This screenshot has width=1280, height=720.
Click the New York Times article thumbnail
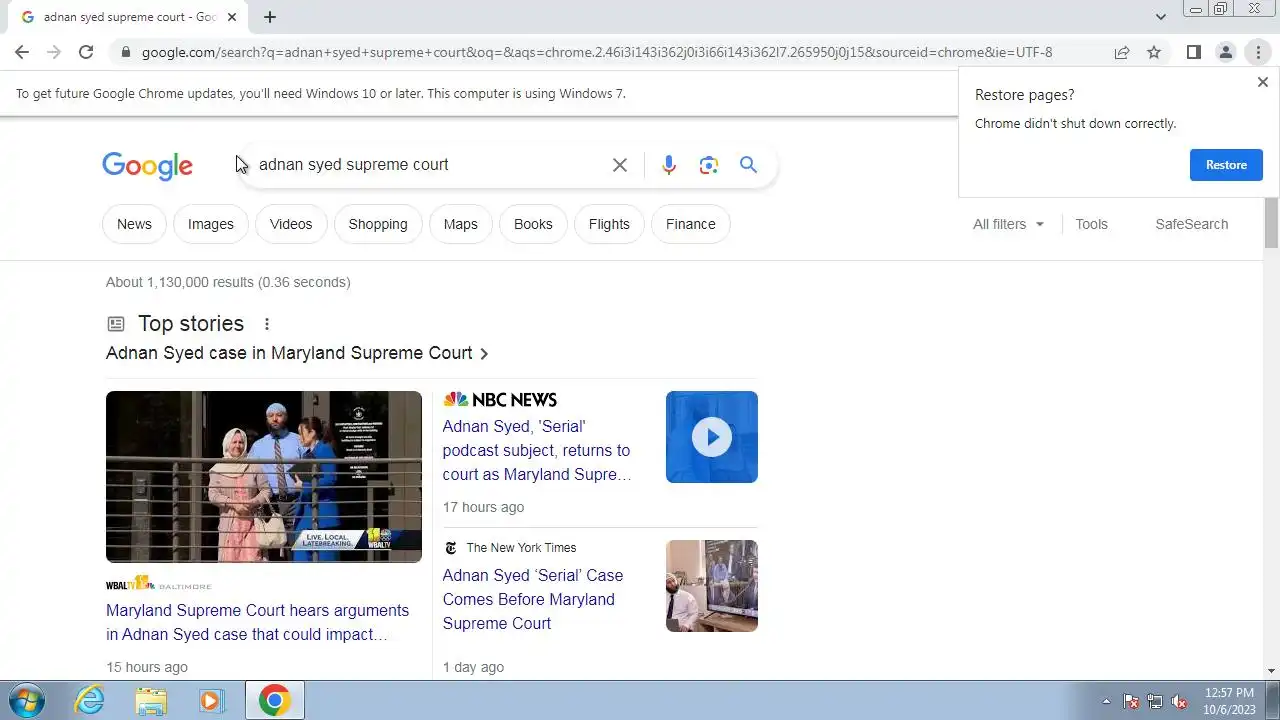(712, 586)
